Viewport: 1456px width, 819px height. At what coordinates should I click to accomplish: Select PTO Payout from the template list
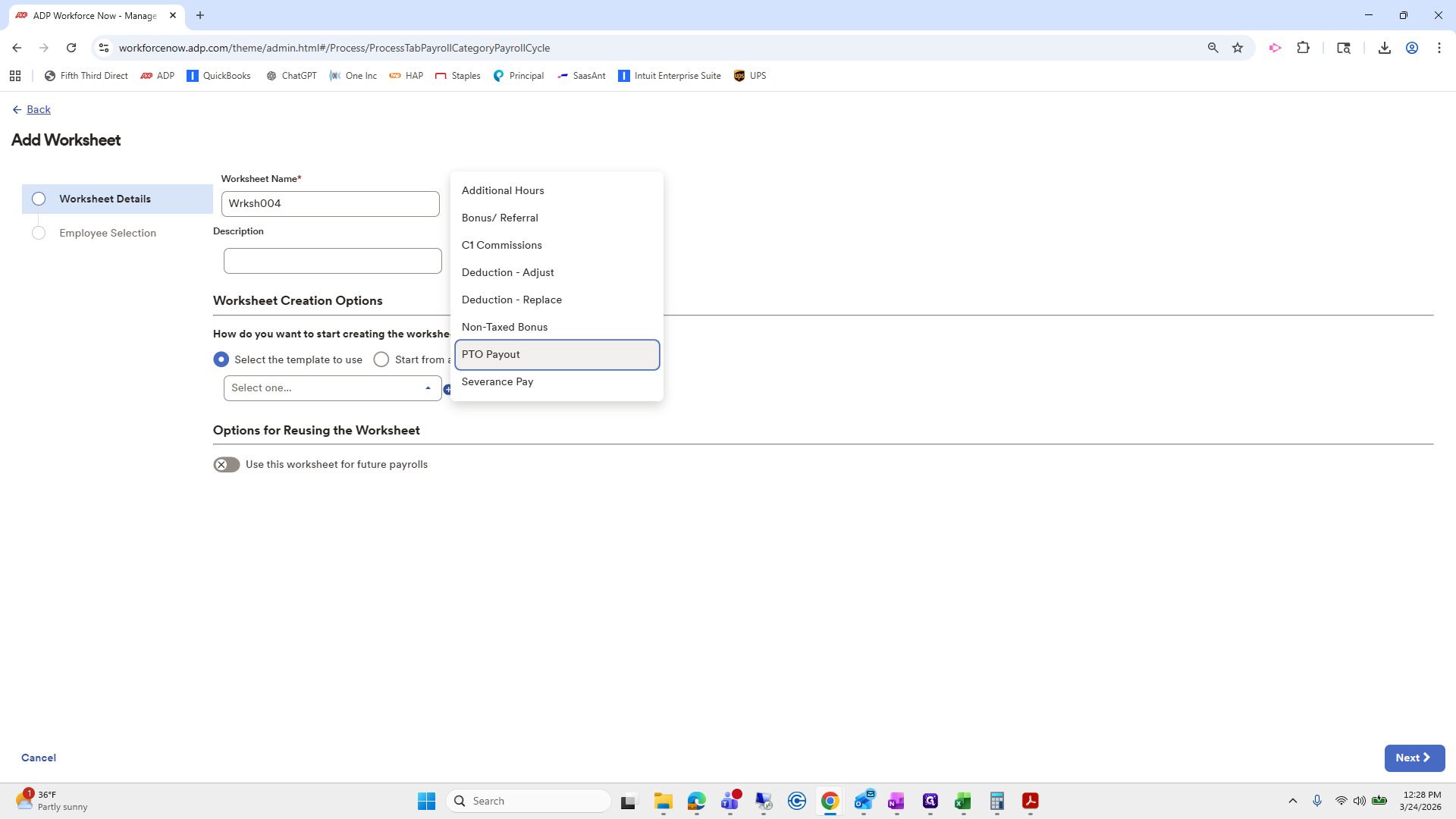point(491,354)
